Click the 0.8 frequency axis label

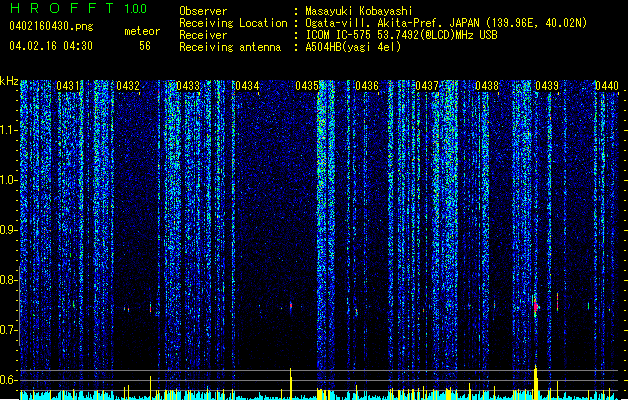[x=9, y=280]
